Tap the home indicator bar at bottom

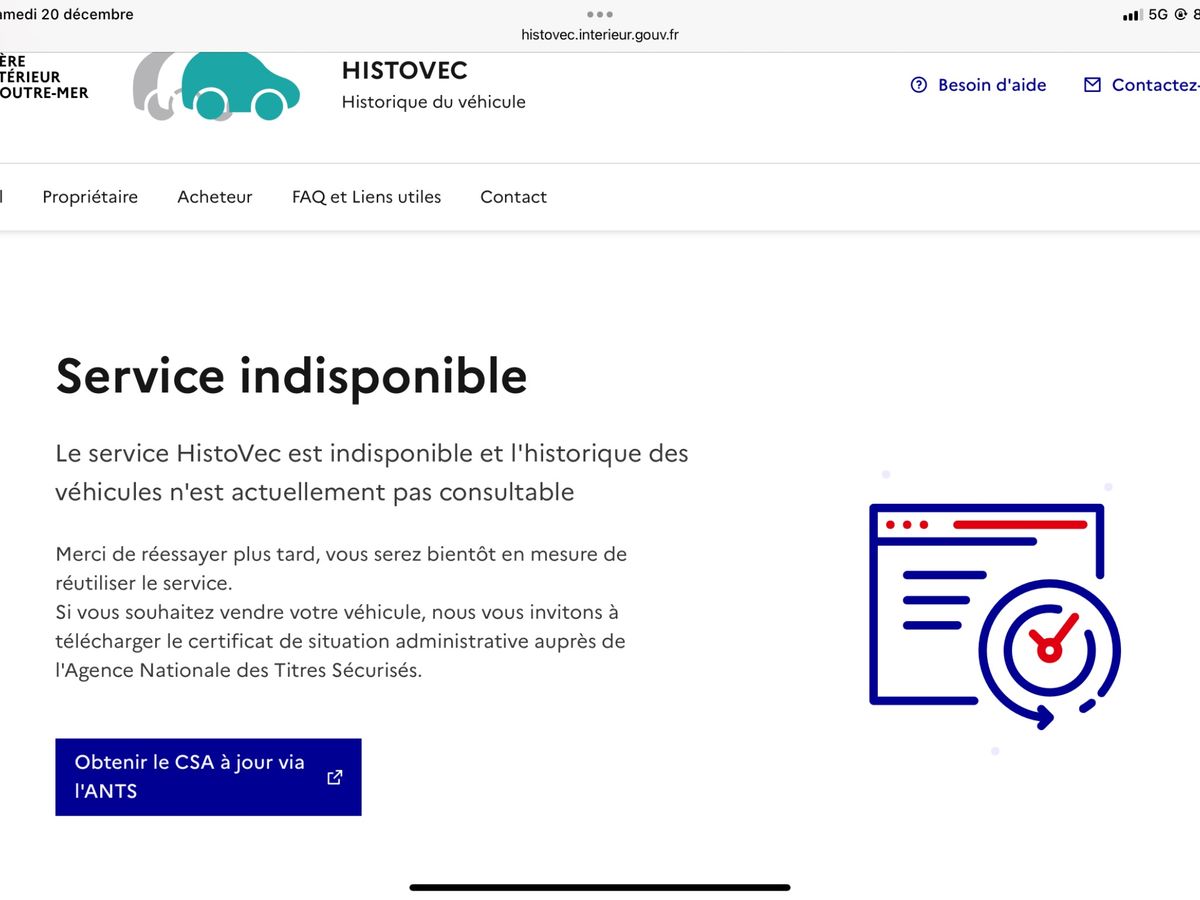coord(600,887)
